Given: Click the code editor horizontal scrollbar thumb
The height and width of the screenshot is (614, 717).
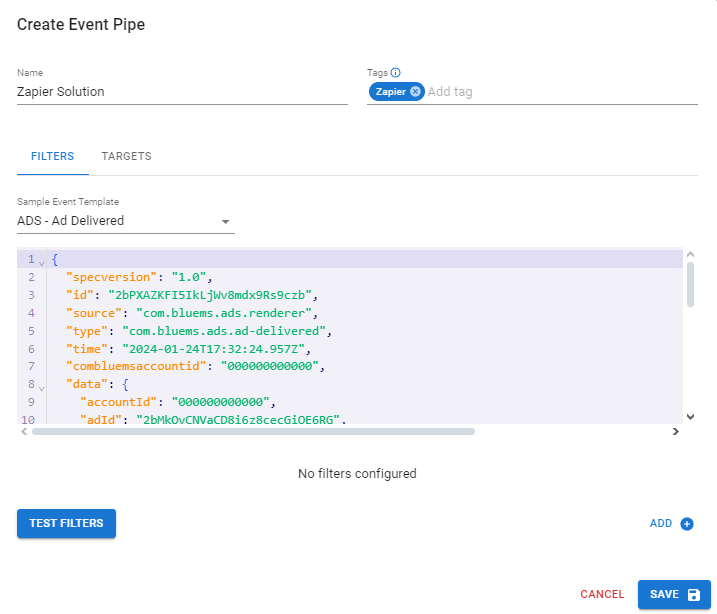Looking at the screenshot, I should coord(252,432).
